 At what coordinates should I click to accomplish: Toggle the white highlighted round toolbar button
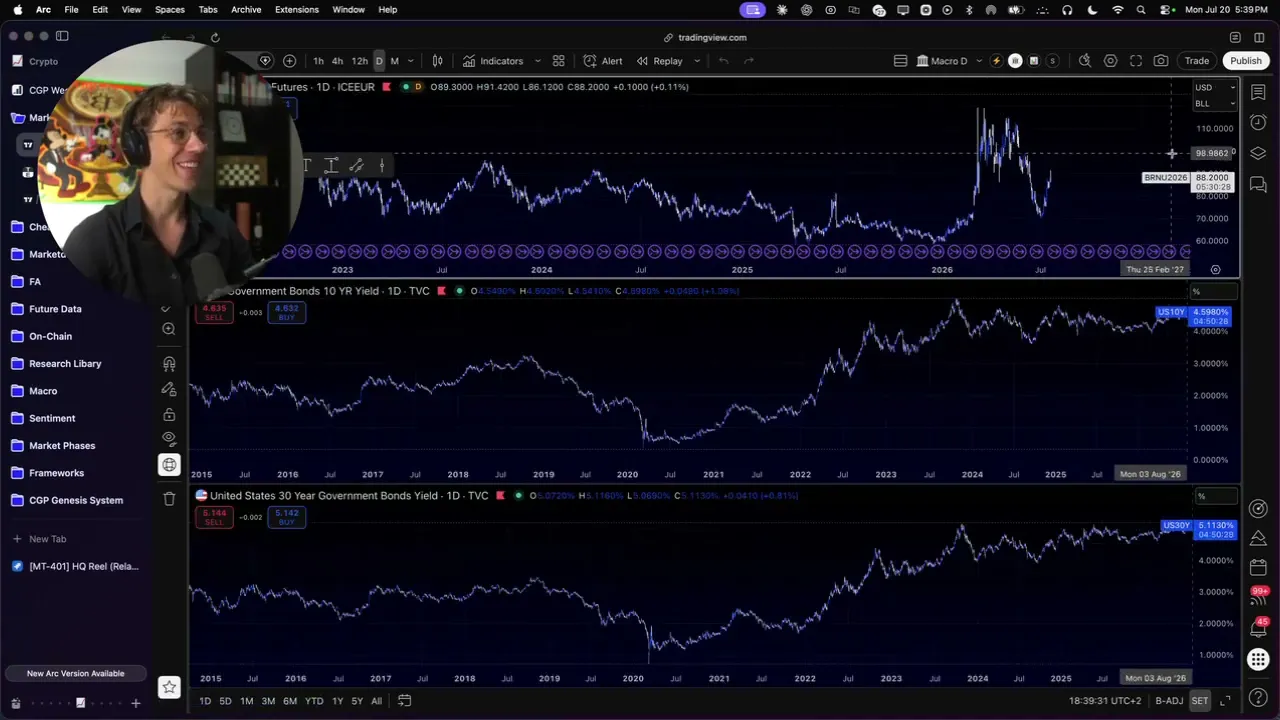pos(1015,61)
